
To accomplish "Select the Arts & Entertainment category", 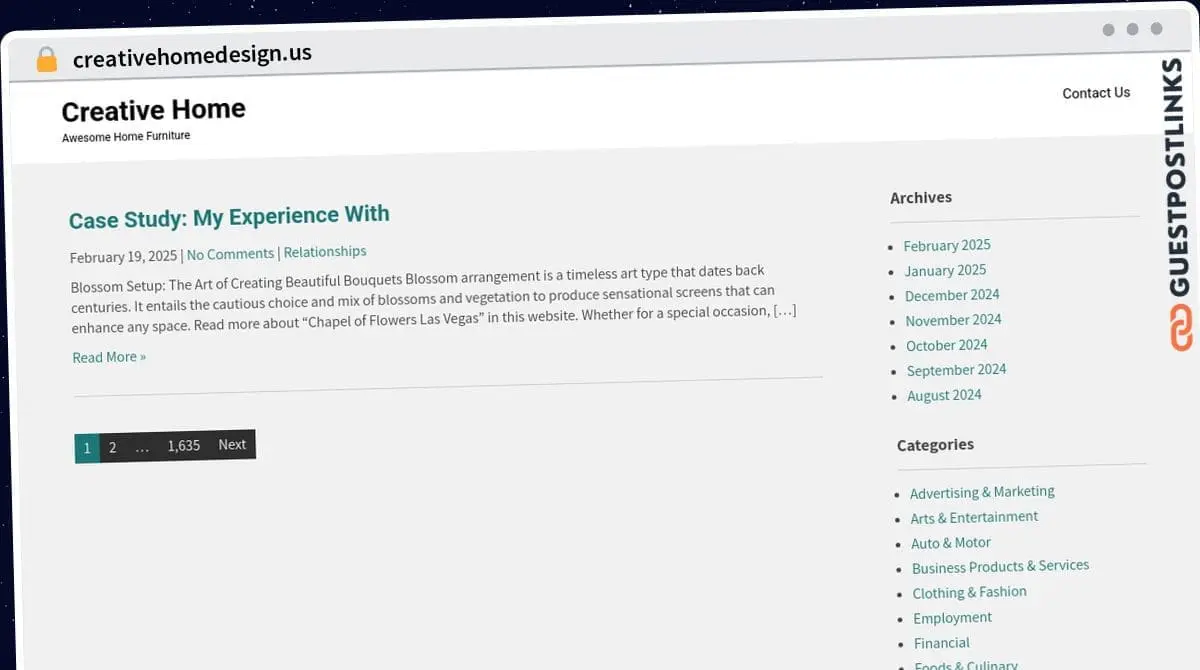I will pos(974,518).
